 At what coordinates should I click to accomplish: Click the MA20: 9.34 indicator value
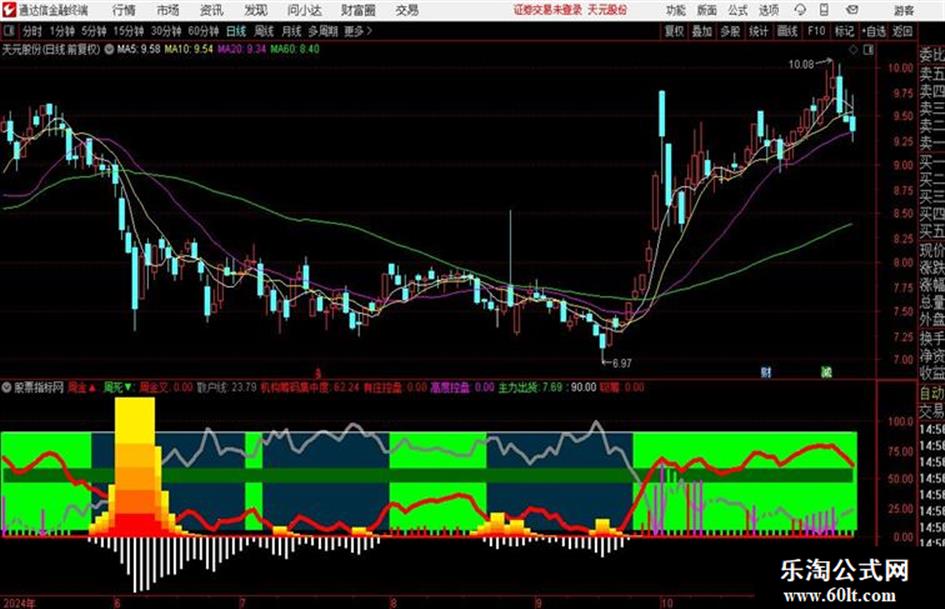tap(242, 49)
